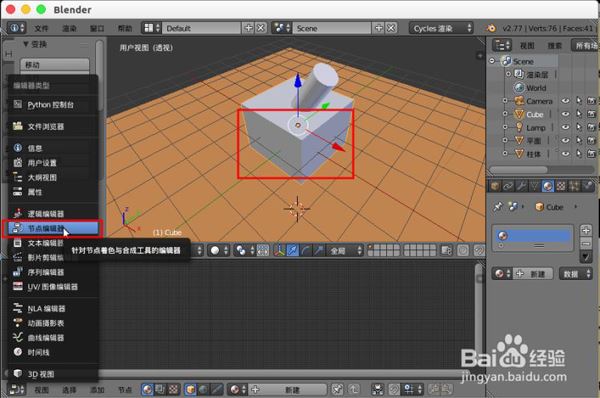
Task: Select the shader node tree type icon
Action: tap(147, 390)
